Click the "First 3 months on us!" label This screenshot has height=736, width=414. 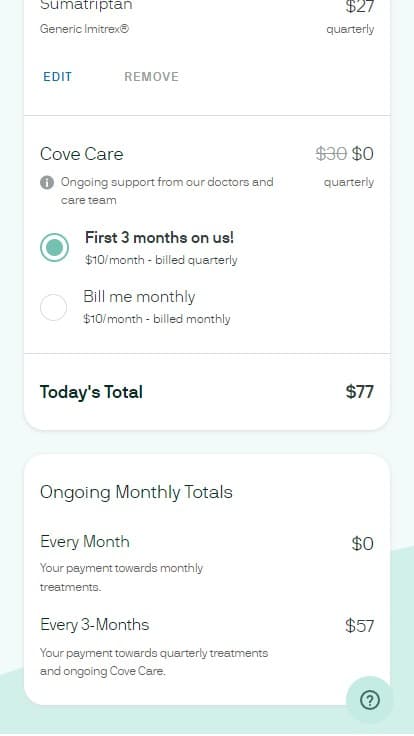[159, 238]
